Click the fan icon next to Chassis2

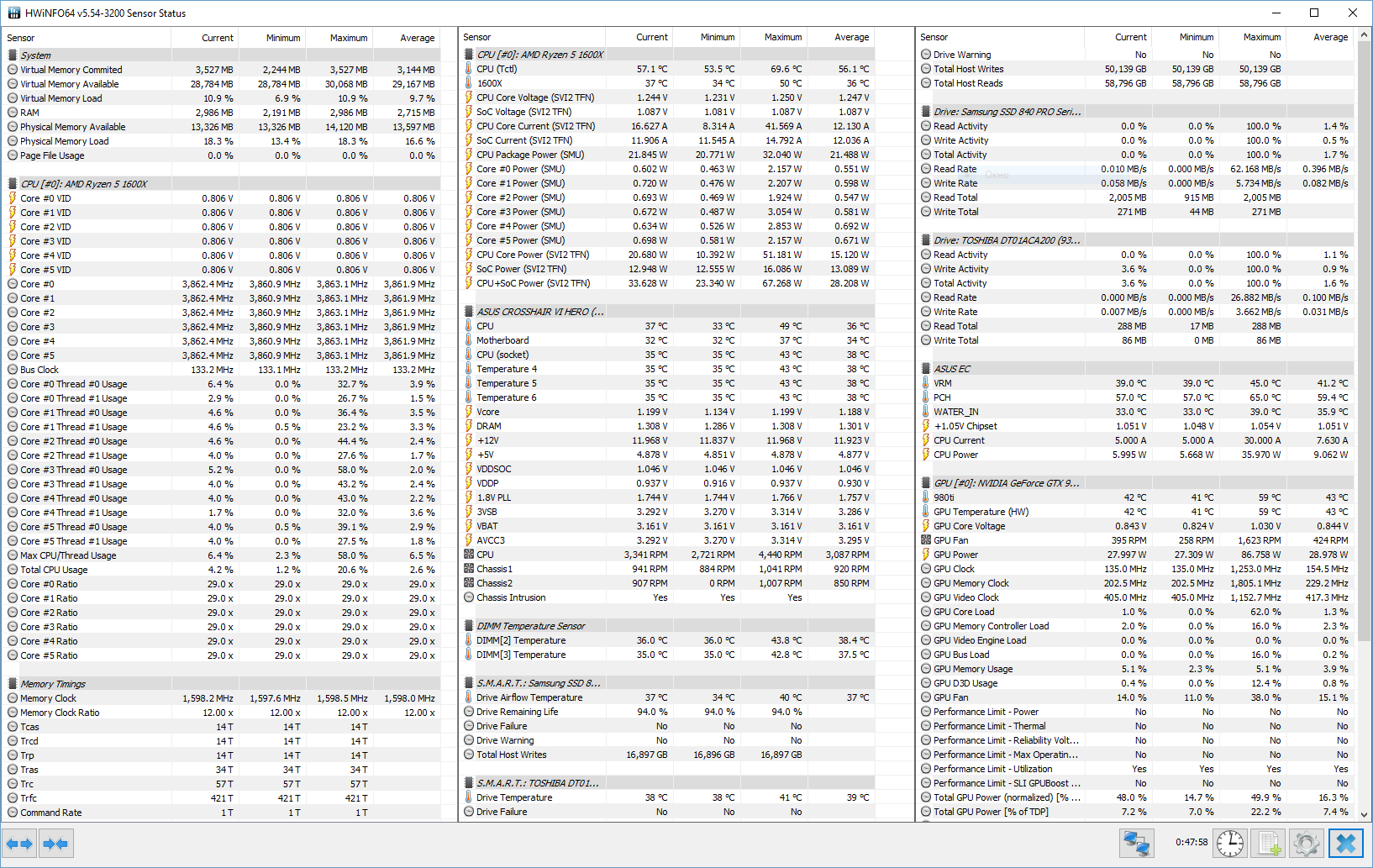point(469,583)
